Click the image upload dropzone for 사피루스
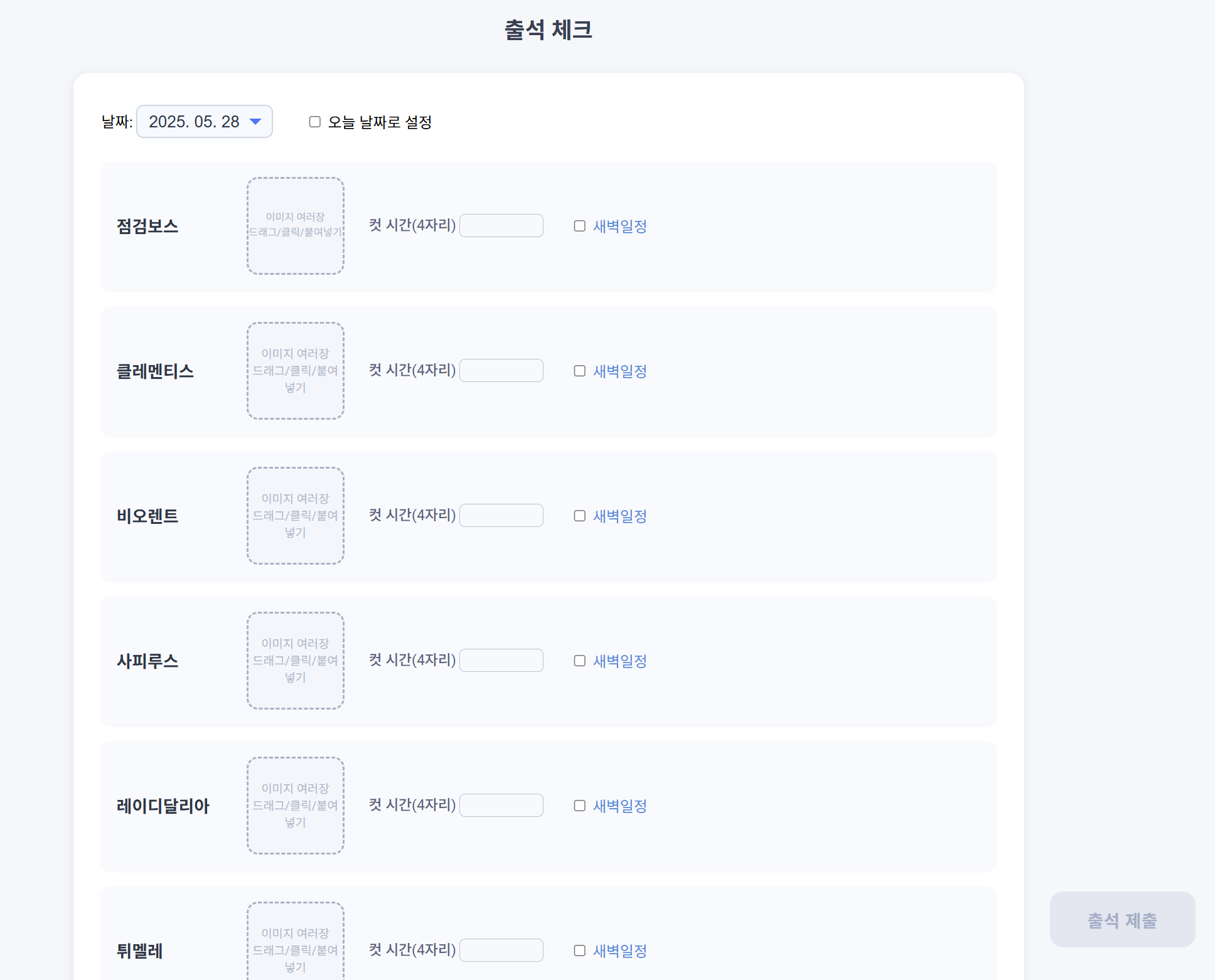The height and width of the screenshot is (980, 1215). [295, 661]
